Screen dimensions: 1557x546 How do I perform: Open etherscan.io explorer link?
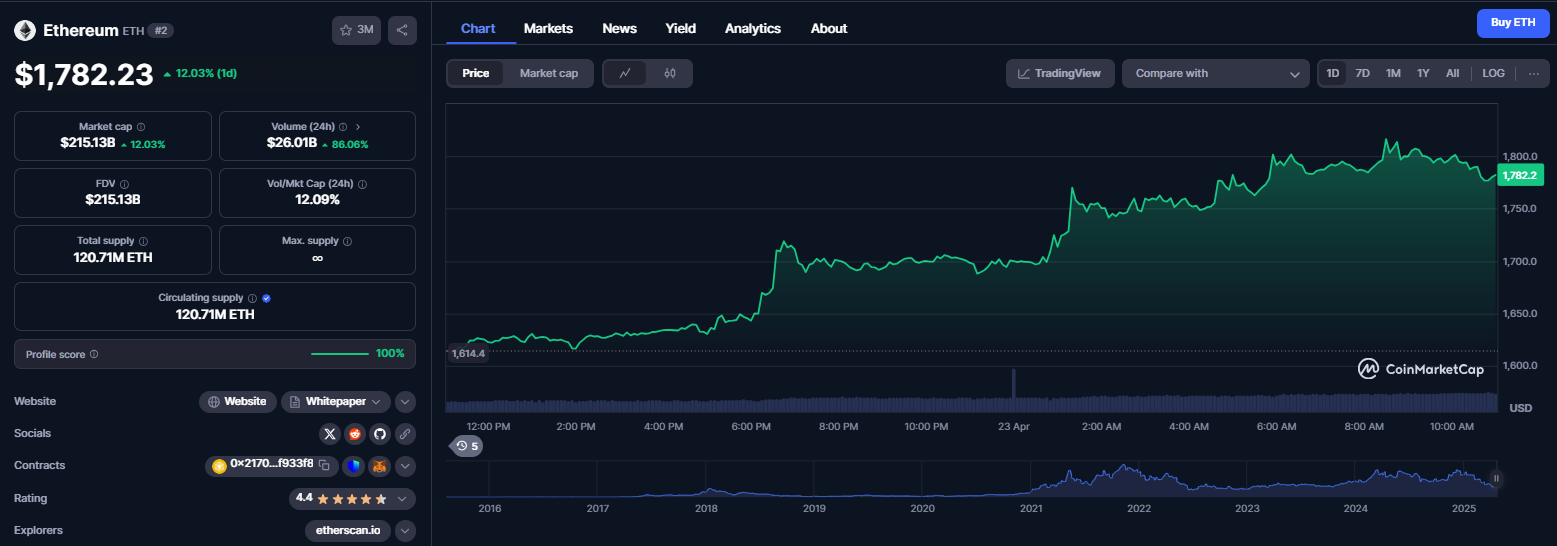[x=348, y=530]
